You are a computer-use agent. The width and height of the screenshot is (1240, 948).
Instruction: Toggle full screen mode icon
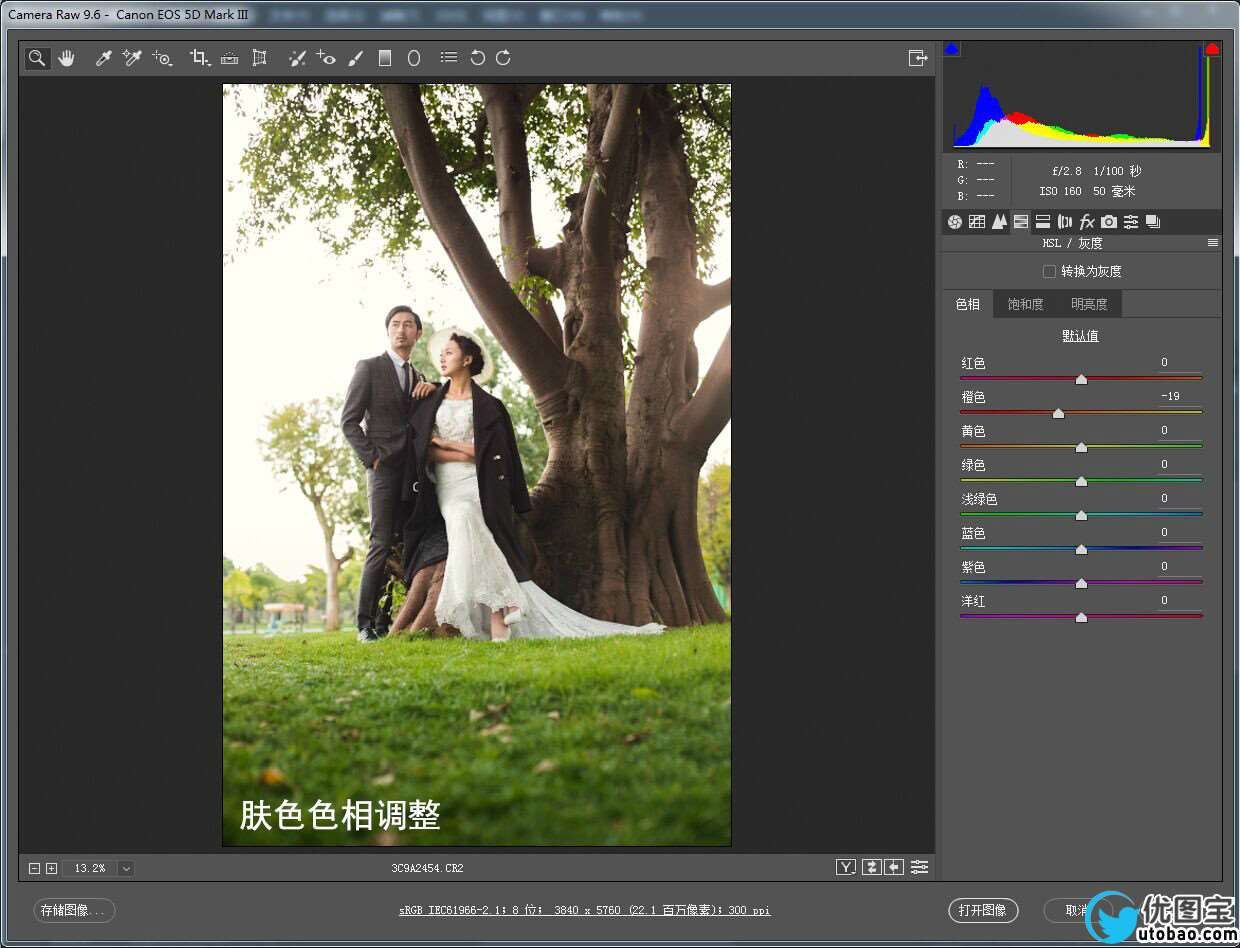[x=918, y=58]
